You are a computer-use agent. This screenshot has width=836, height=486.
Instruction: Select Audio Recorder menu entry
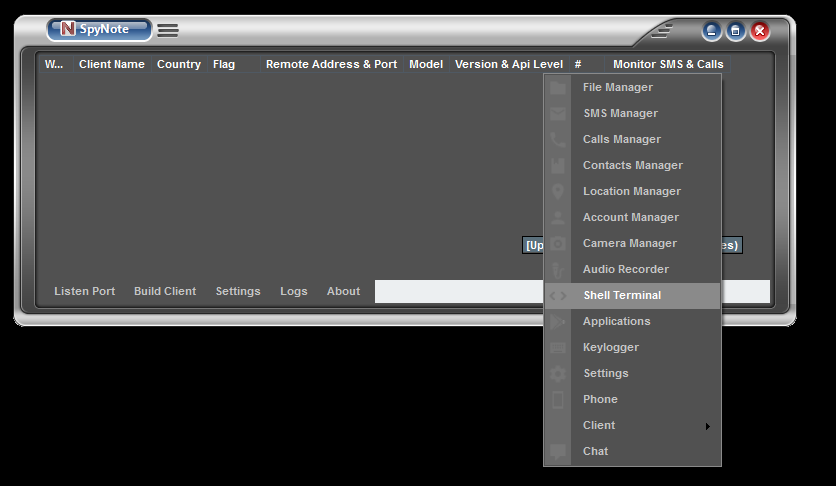tap(632, 270)
